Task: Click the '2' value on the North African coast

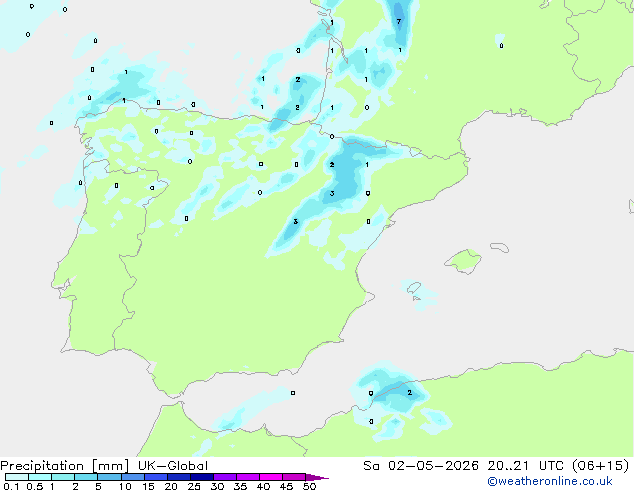Action: 410,393
